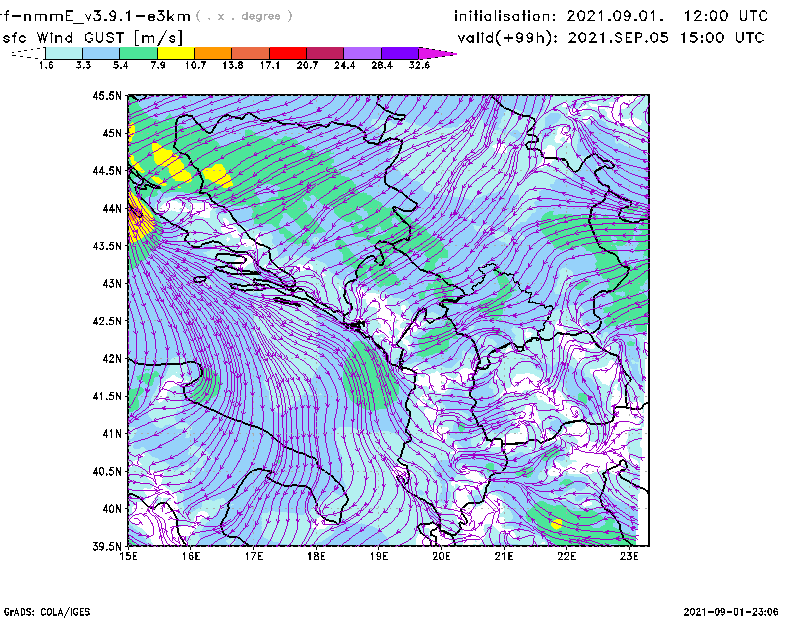Click the light cyan legend swatch
Viewport: 800px width, 618px height.
click(64, 53)
